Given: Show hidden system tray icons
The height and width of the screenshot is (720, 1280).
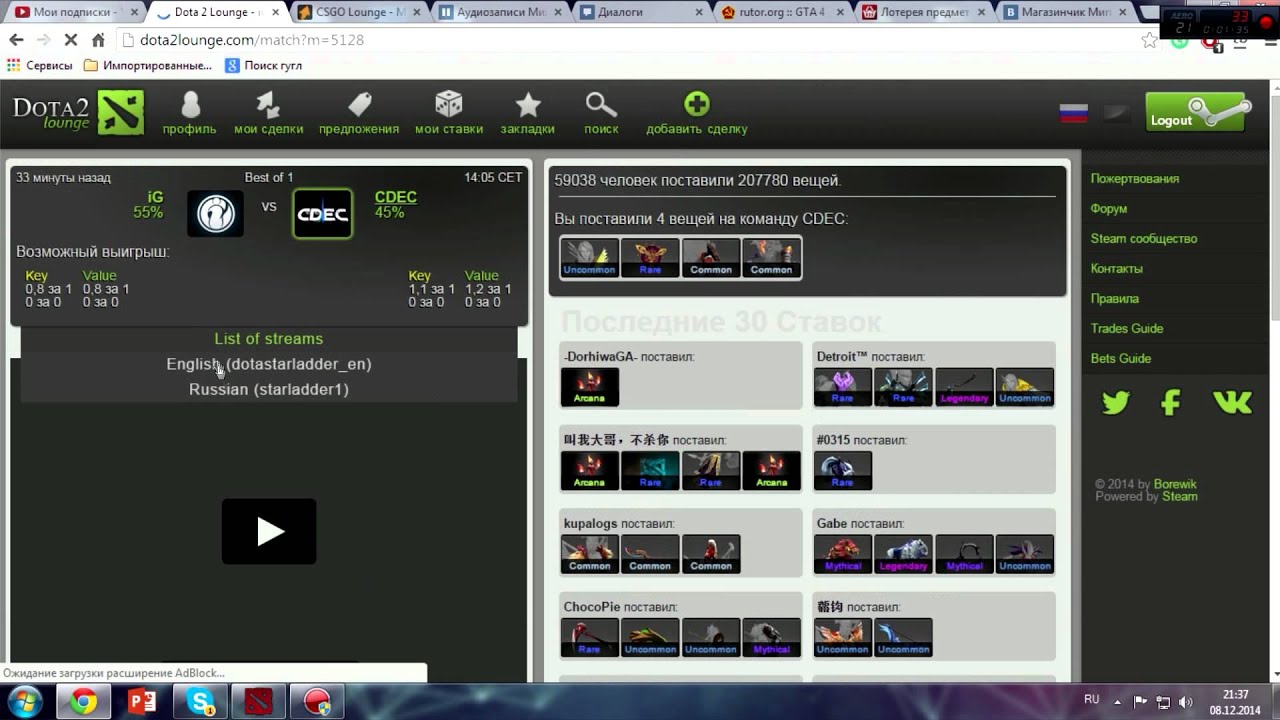Looking at the screenshot, I should [1117, 701].
